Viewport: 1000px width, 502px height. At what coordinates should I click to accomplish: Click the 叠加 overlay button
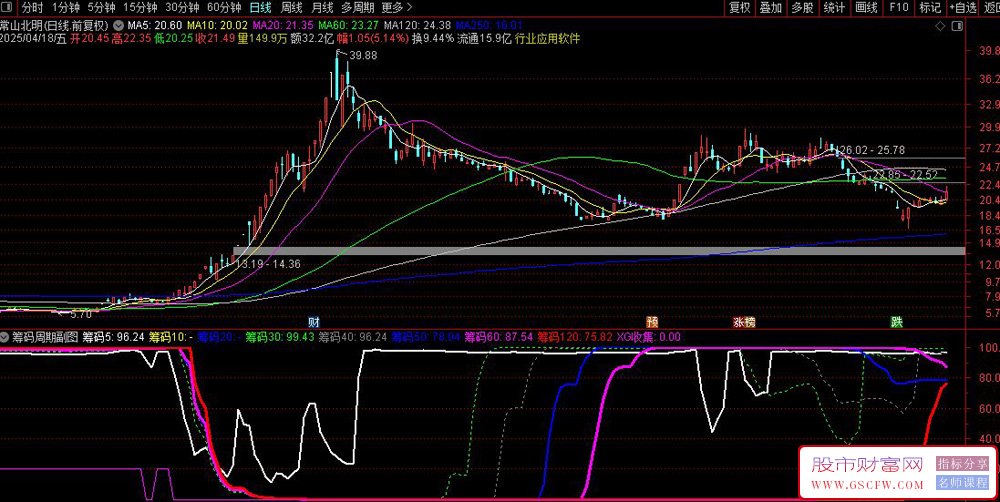(x=771, y=8)
